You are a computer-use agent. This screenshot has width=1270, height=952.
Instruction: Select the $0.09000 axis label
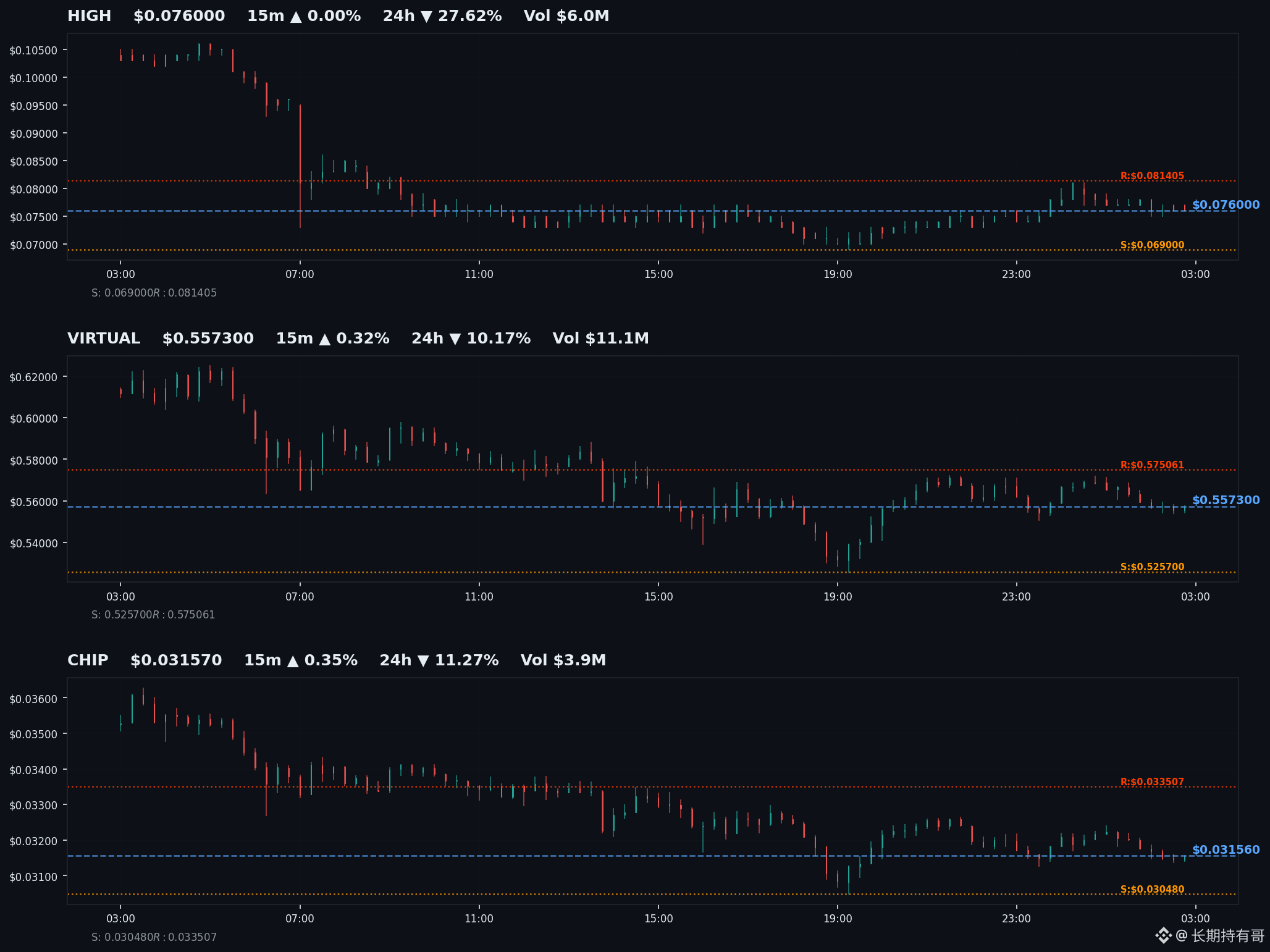pyautogui.click(x=33, y=134)
